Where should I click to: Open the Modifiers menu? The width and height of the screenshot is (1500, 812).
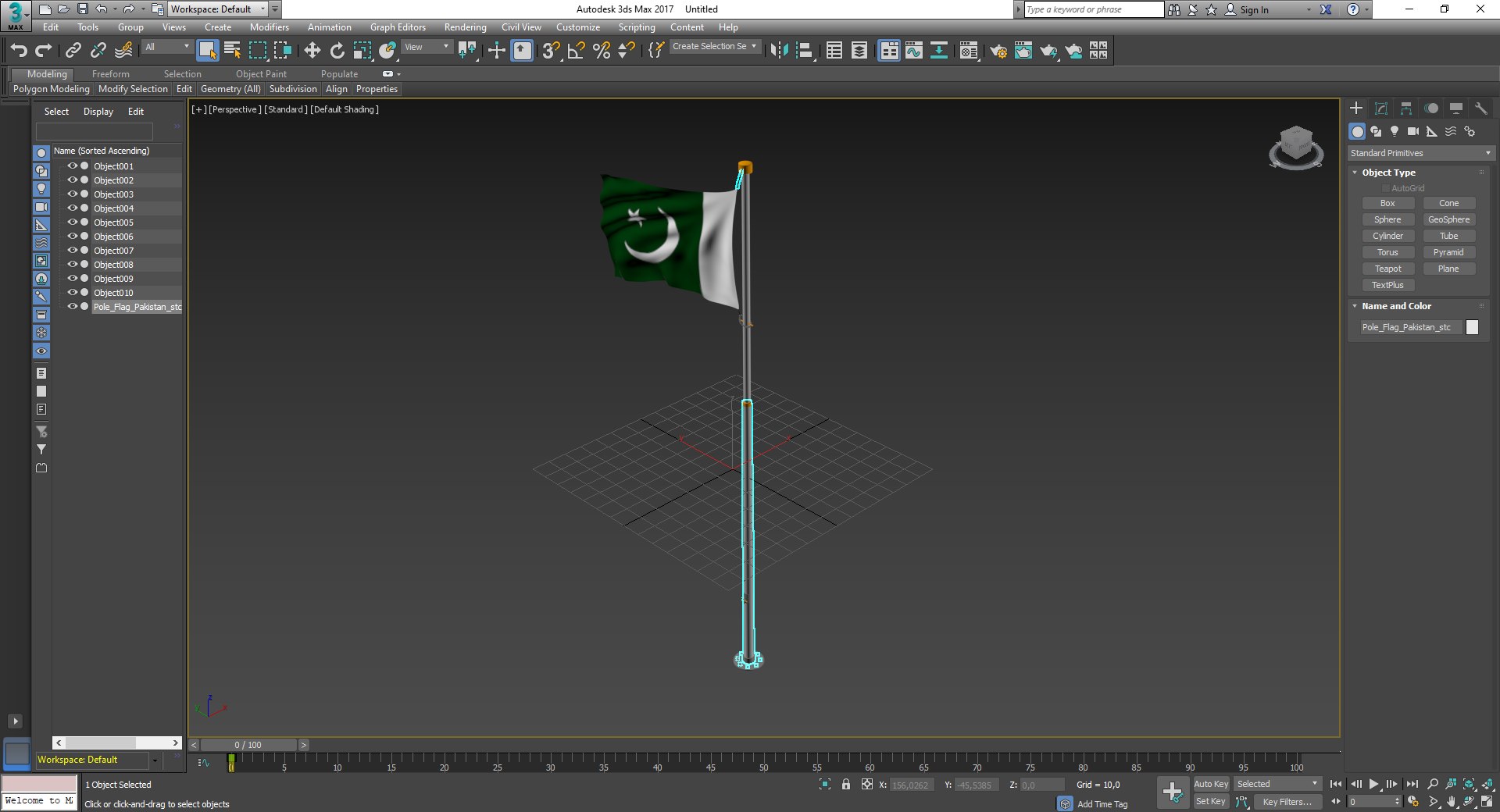[270, 27]
